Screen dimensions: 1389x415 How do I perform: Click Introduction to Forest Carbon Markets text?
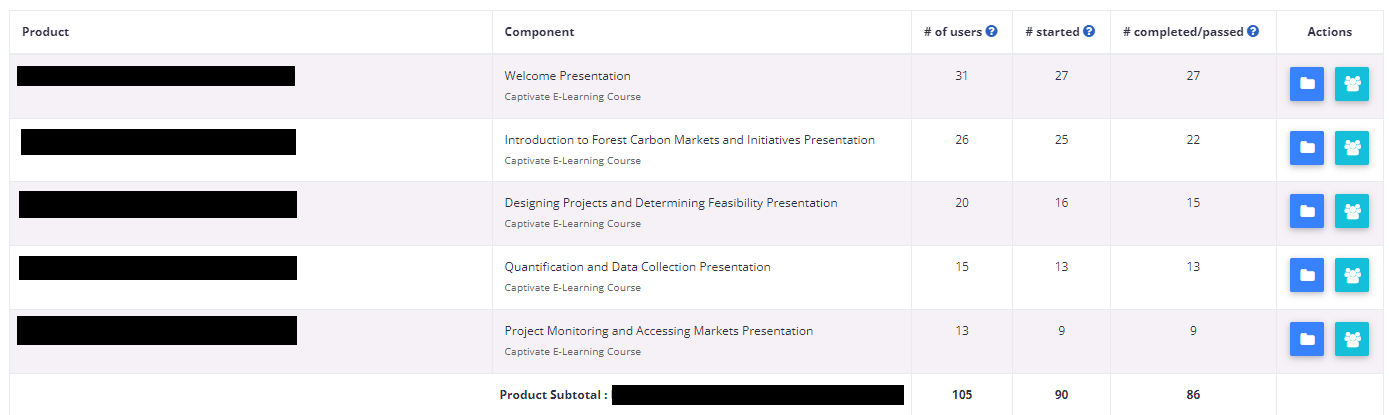pyautogui.click(x=689, y=140)
